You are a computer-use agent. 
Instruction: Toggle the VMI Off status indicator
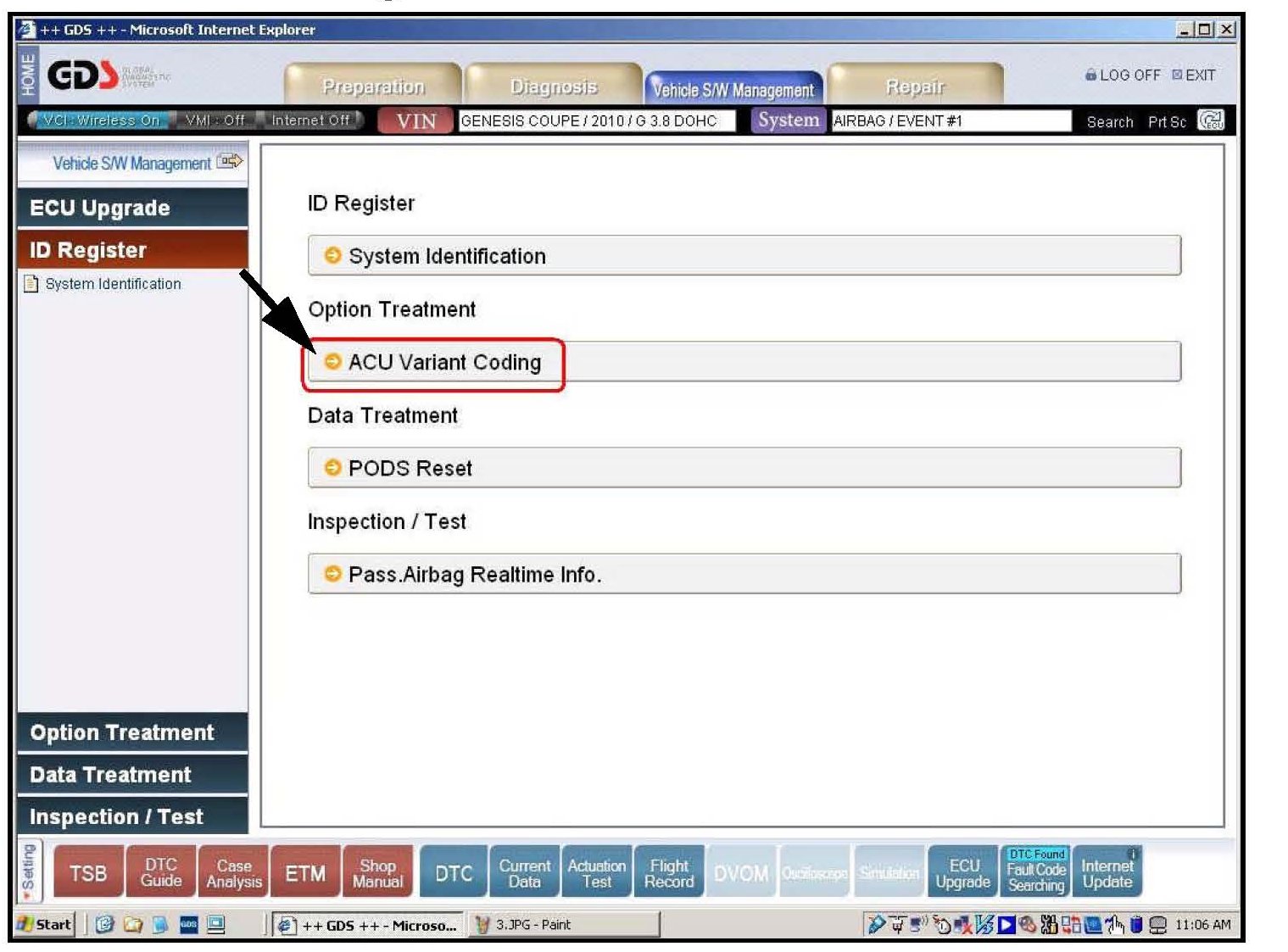pyautogui.click(x=215, y=120)
